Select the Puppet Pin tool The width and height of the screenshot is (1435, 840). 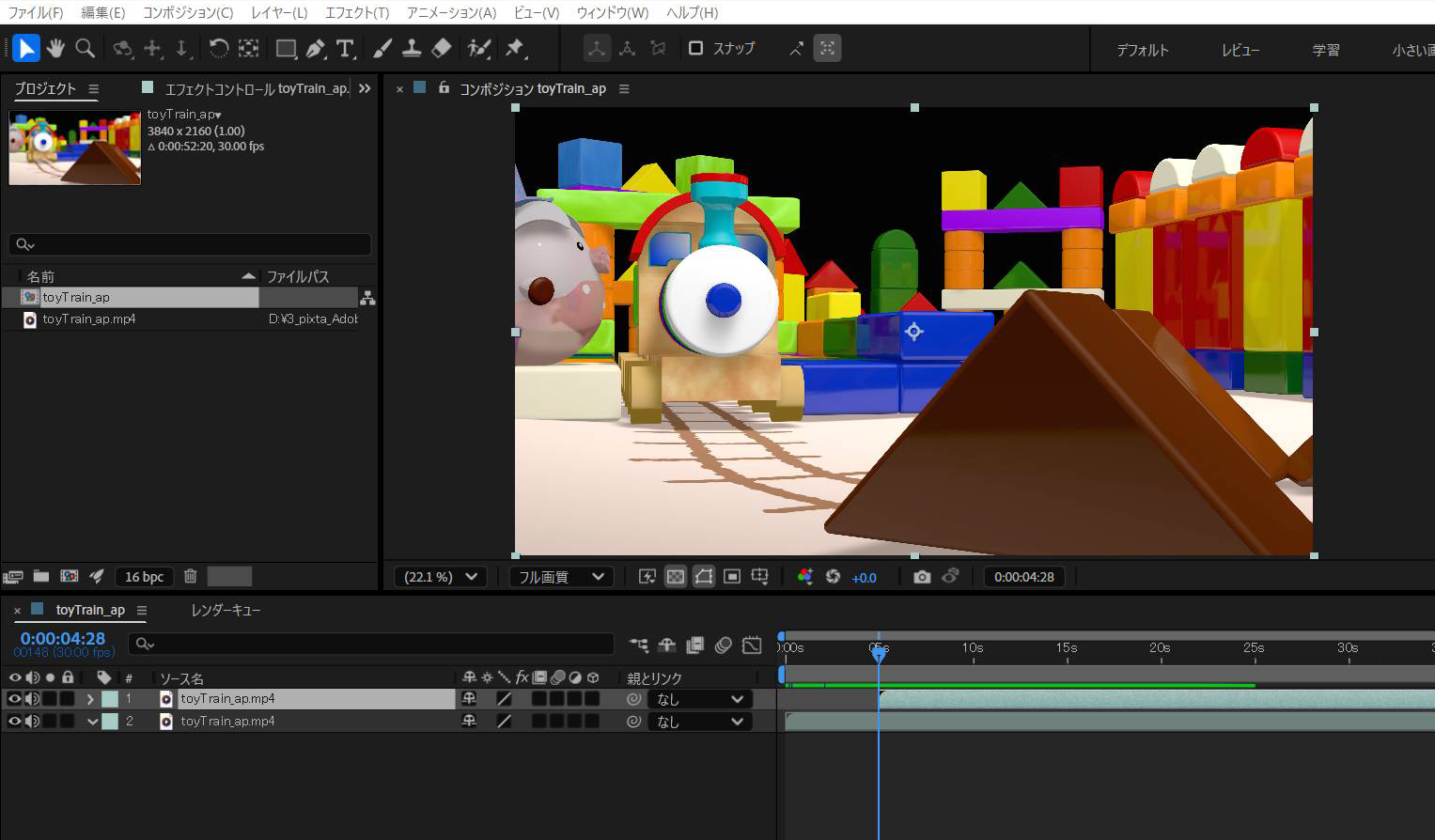pyautogui.click(x=515, y=48)
